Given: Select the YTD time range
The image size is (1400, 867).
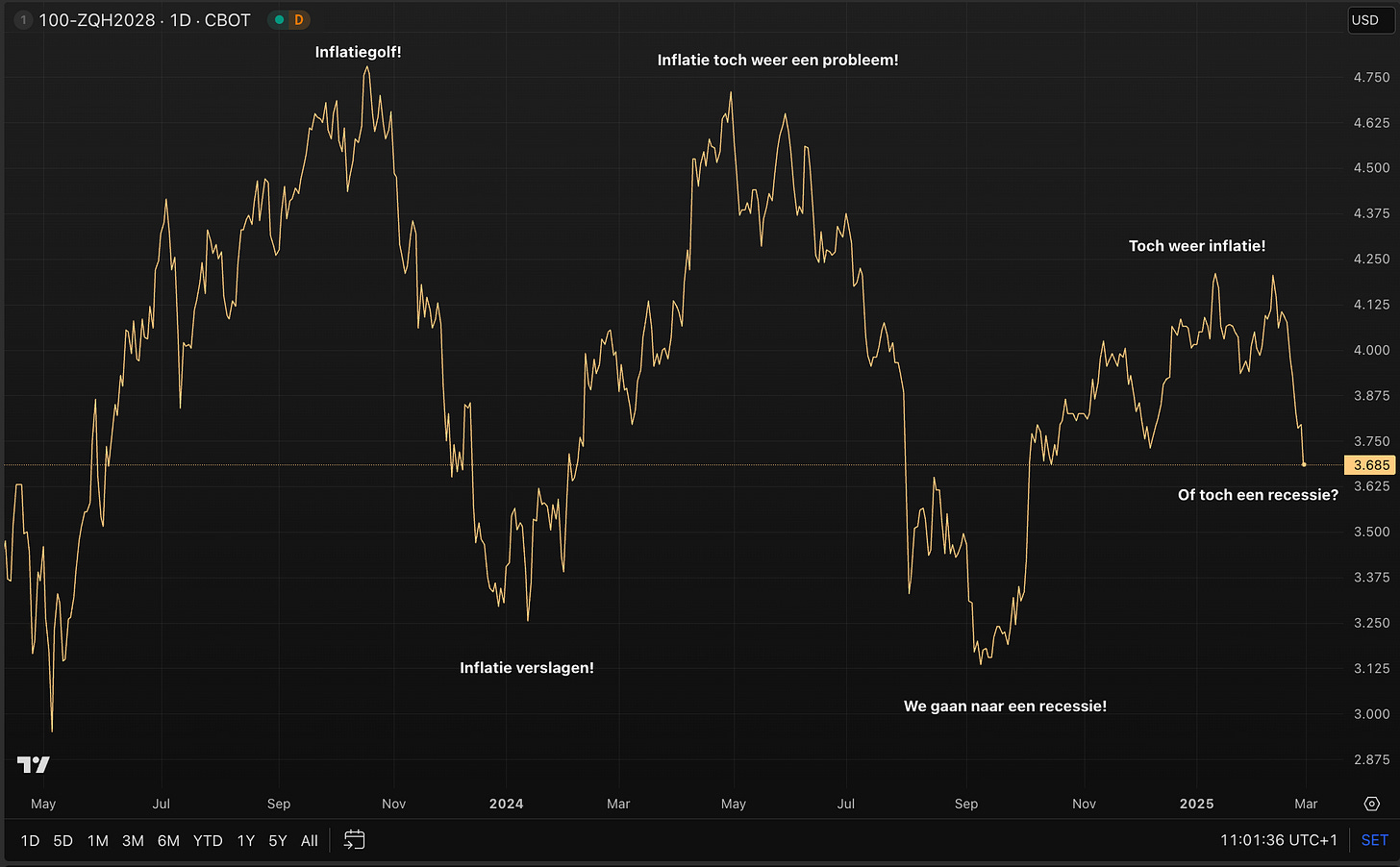Looking at the screenshot, I should (x=208, y=840).
